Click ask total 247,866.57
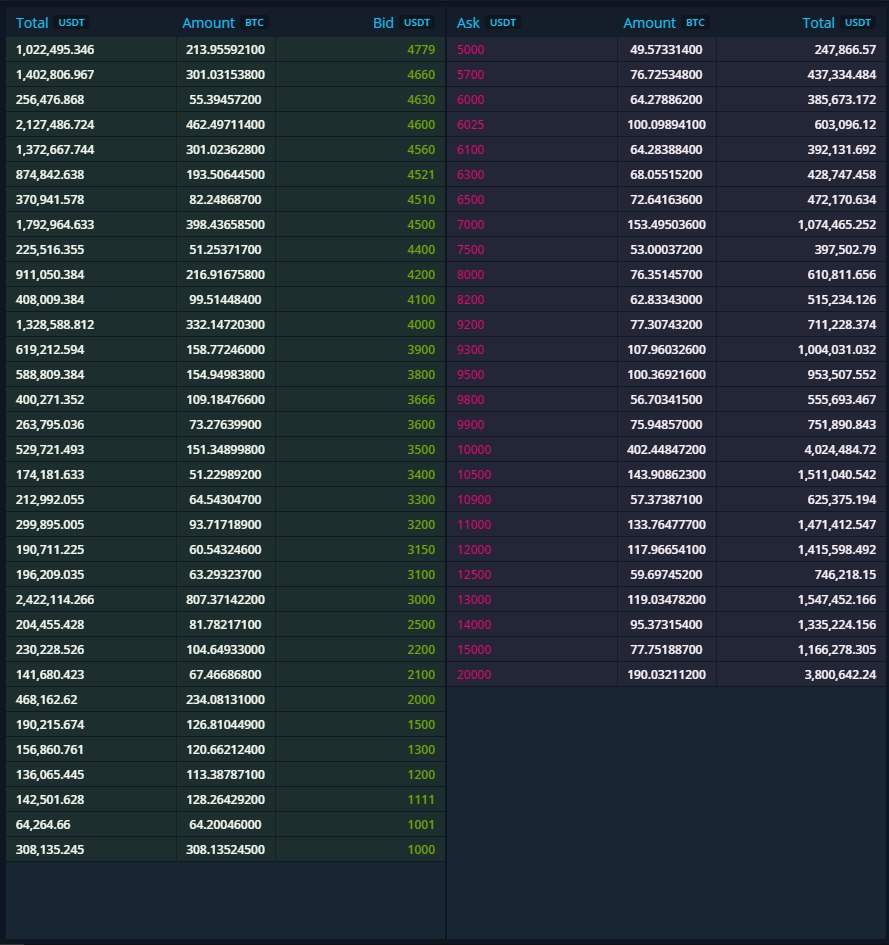This screenshot has width=889, height=945. pos(845,49)
